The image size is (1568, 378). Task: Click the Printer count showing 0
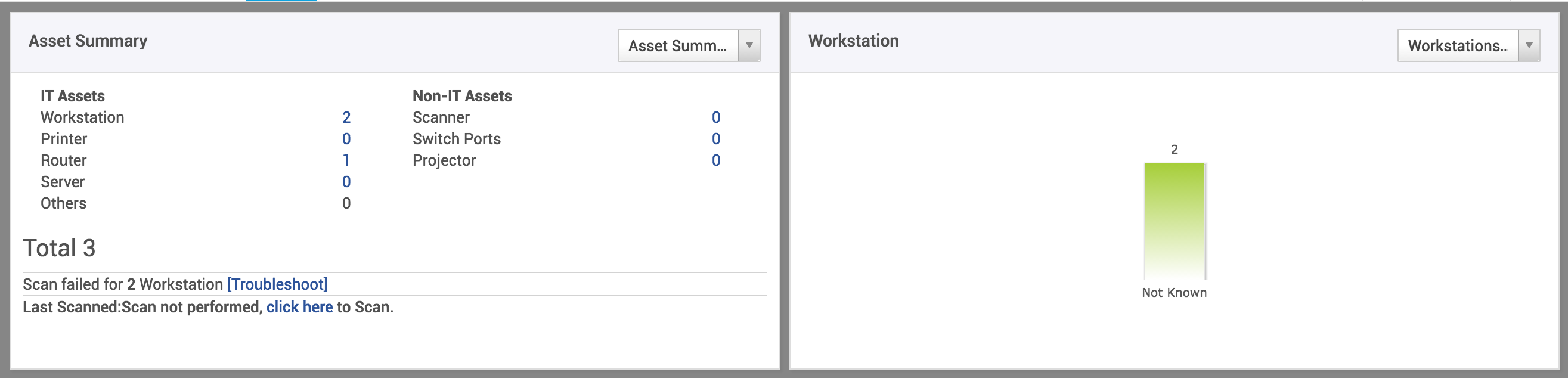pos(346,139)
